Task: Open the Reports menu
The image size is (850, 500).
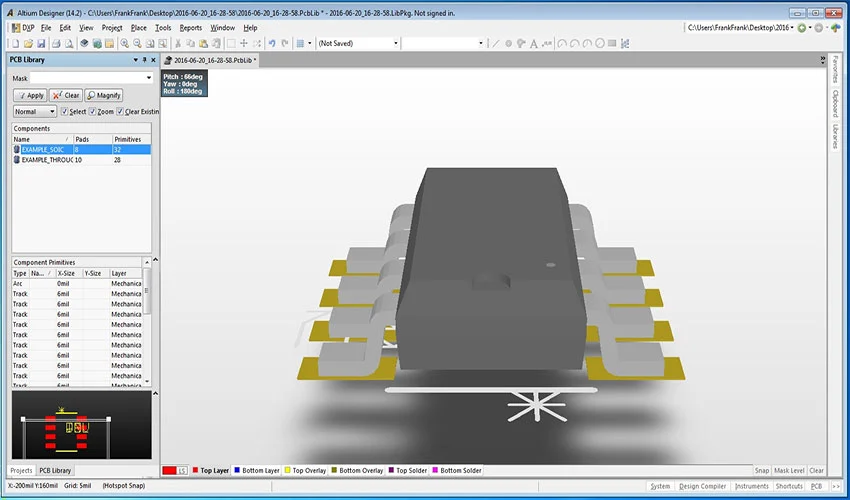Action: (x=191, y=28)
